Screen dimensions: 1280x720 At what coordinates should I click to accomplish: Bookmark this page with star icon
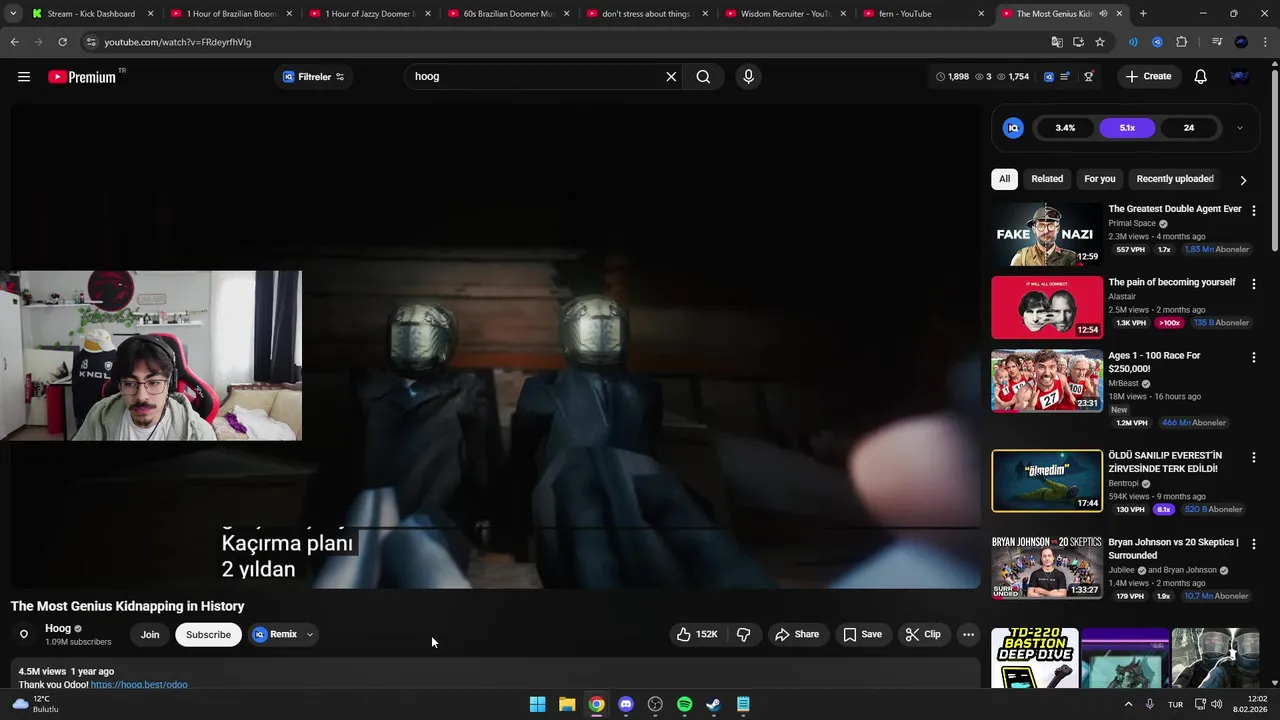1100,42
